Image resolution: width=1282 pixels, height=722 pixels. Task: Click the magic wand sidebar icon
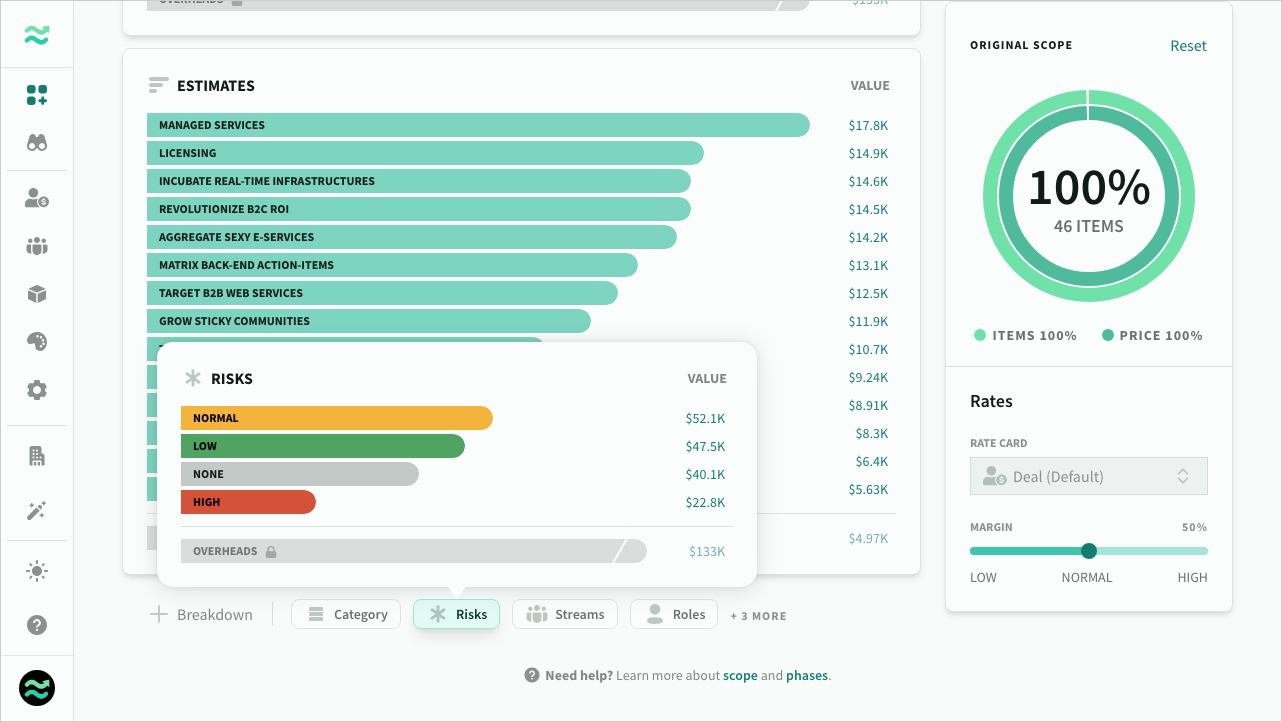37,511
